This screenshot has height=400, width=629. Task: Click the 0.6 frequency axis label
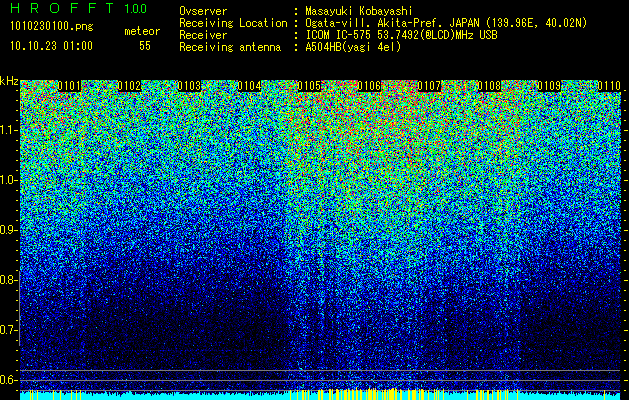[8, 380]
